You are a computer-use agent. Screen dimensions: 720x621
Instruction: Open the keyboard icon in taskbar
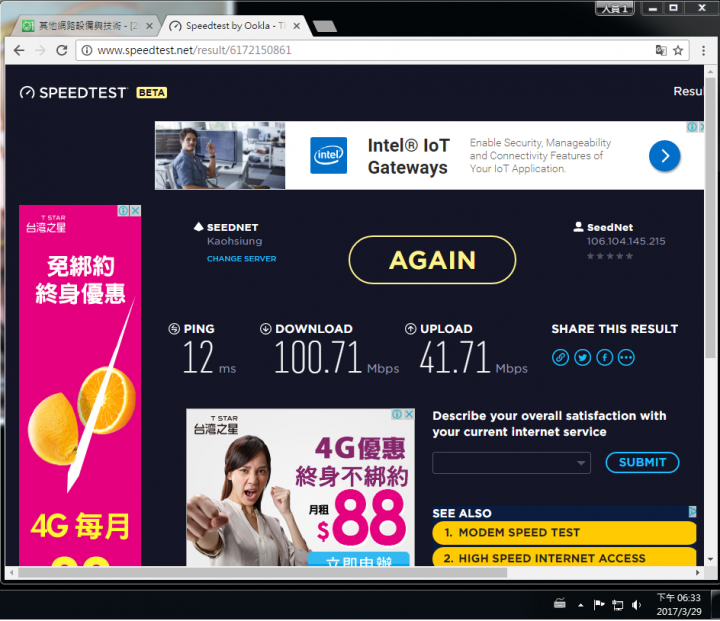click(x=560, y=604)
